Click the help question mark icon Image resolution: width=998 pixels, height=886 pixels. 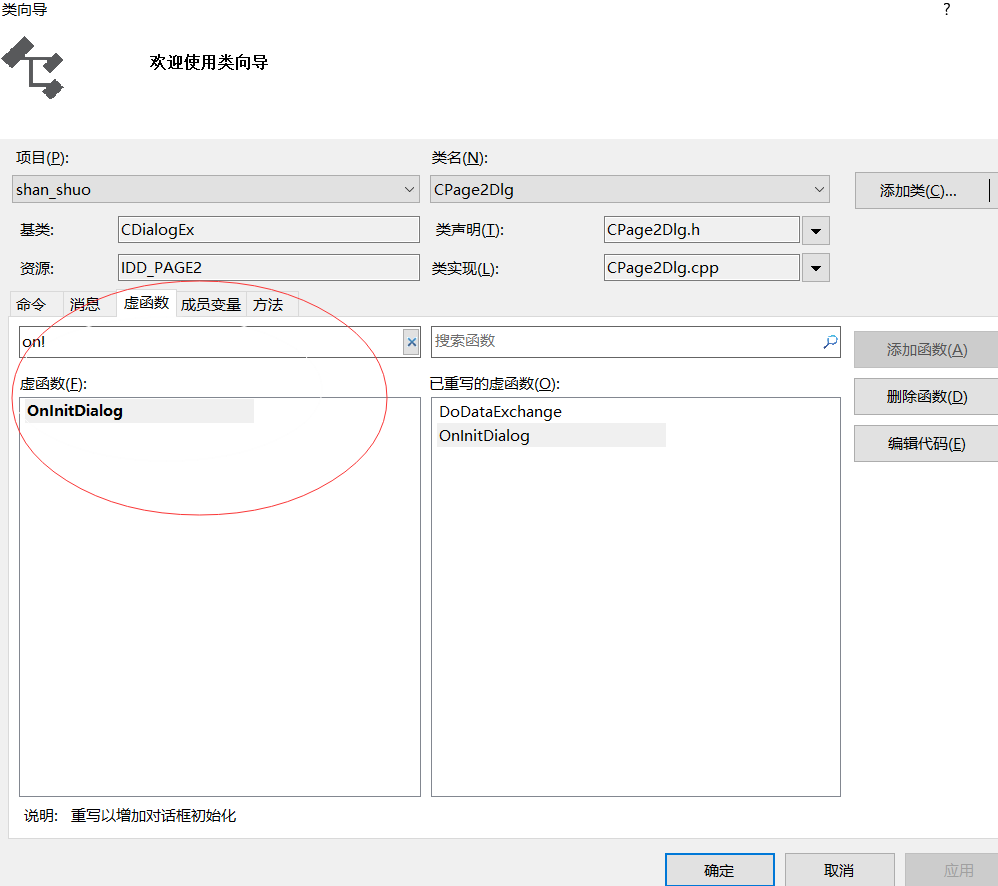coord(946,10)
